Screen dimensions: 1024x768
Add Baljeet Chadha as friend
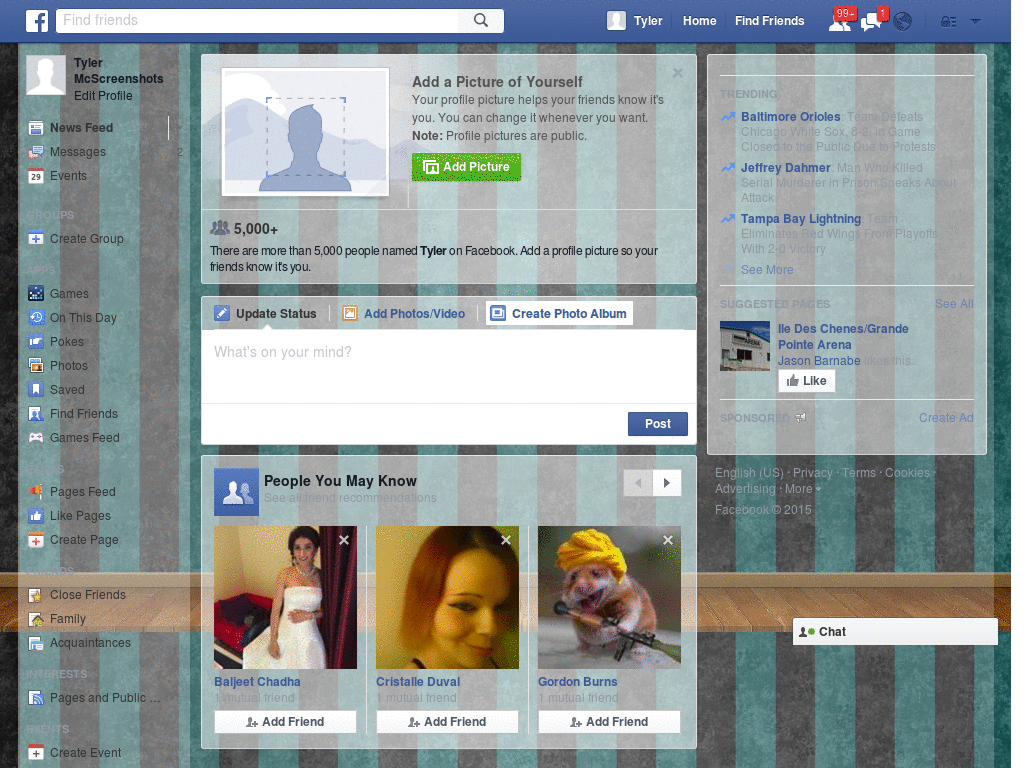(x=285, y=722)
